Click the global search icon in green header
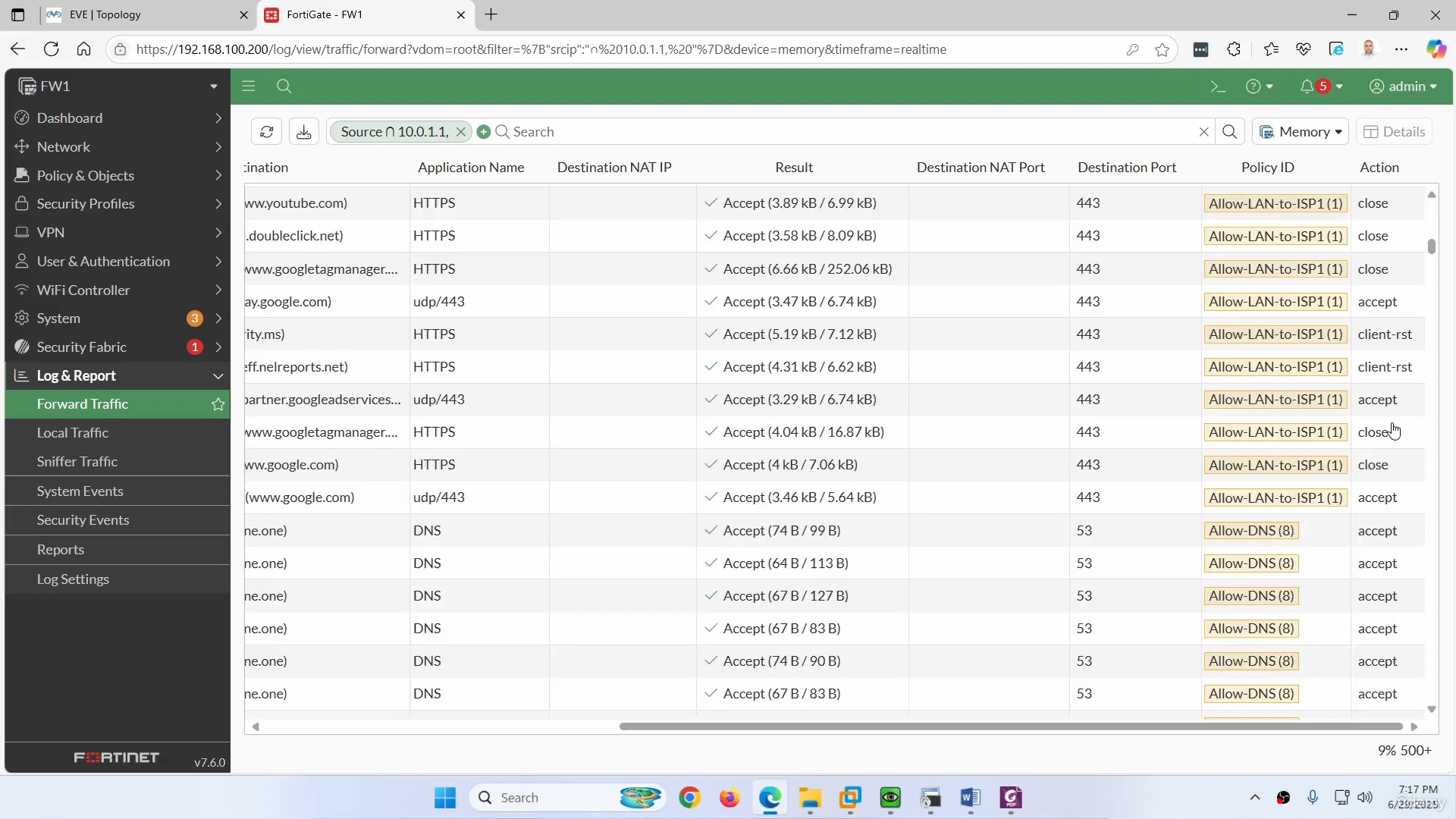 [284, 86]
